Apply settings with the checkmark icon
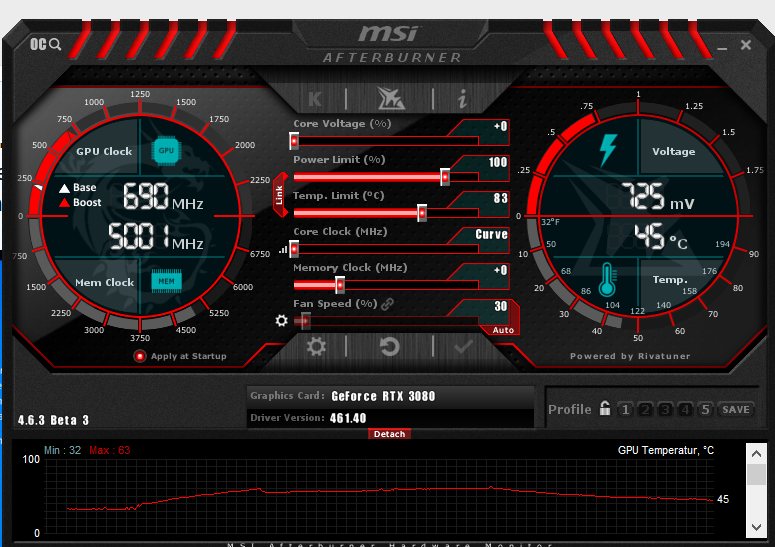 pos(463,347)
